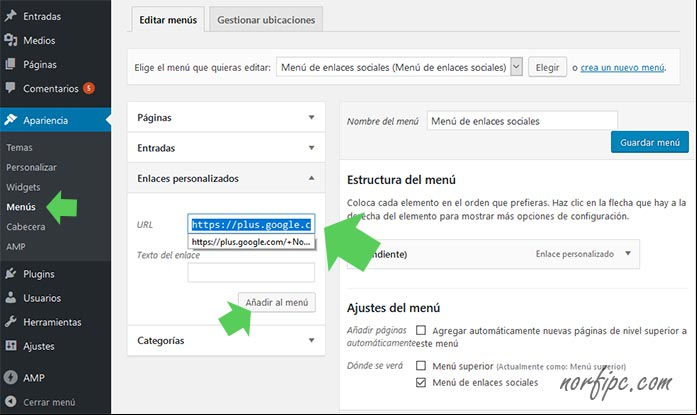The image size is (697, 415).
Task: Click the Texto del enlace input field
Action: coord(251,272)
